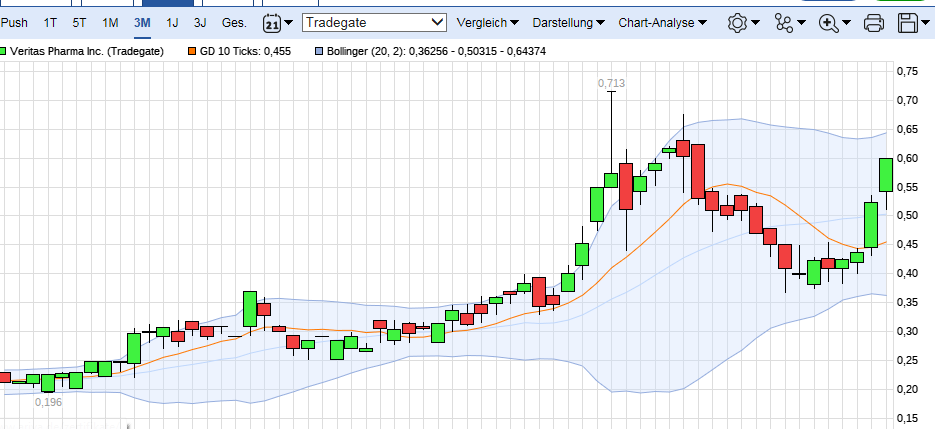The width and height of the screenshot is (946, 429).
Task: Show the full history with Ges.
Action: click(234, 22)
